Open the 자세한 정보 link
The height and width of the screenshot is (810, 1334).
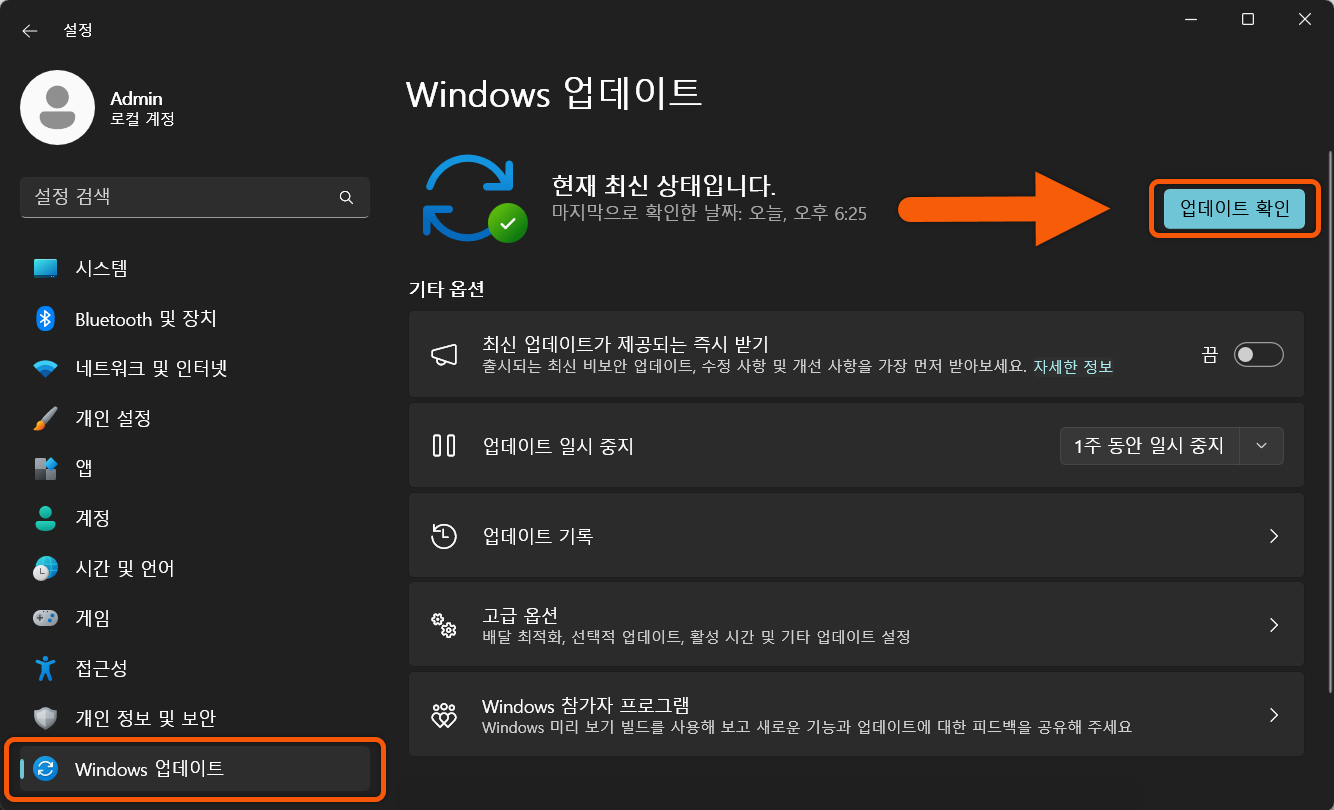point(1073,367)
